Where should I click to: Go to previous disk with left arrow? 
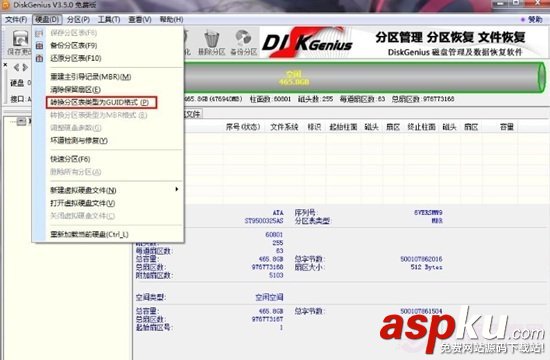(16, 67)
